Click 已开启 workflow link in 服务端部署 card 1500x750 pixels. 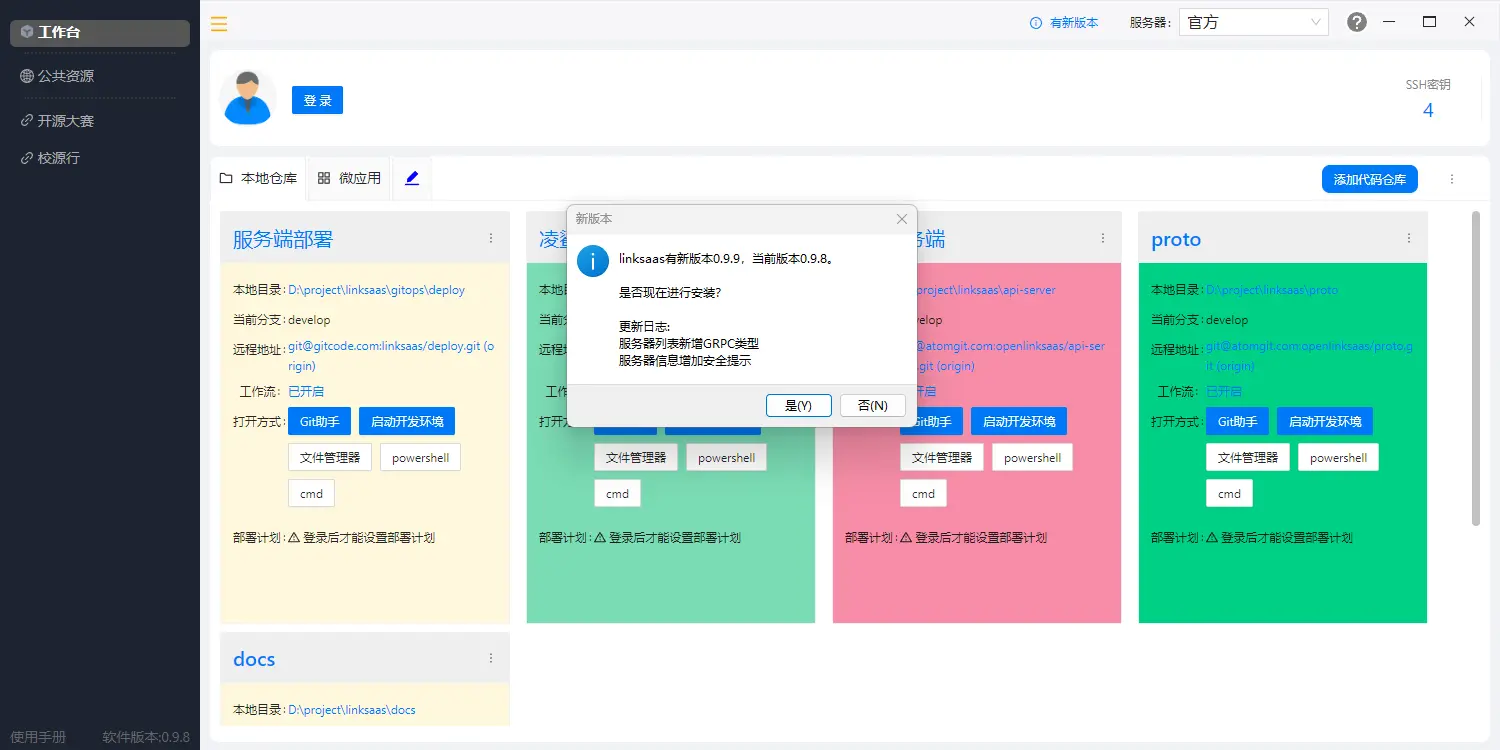pos(306,391)
